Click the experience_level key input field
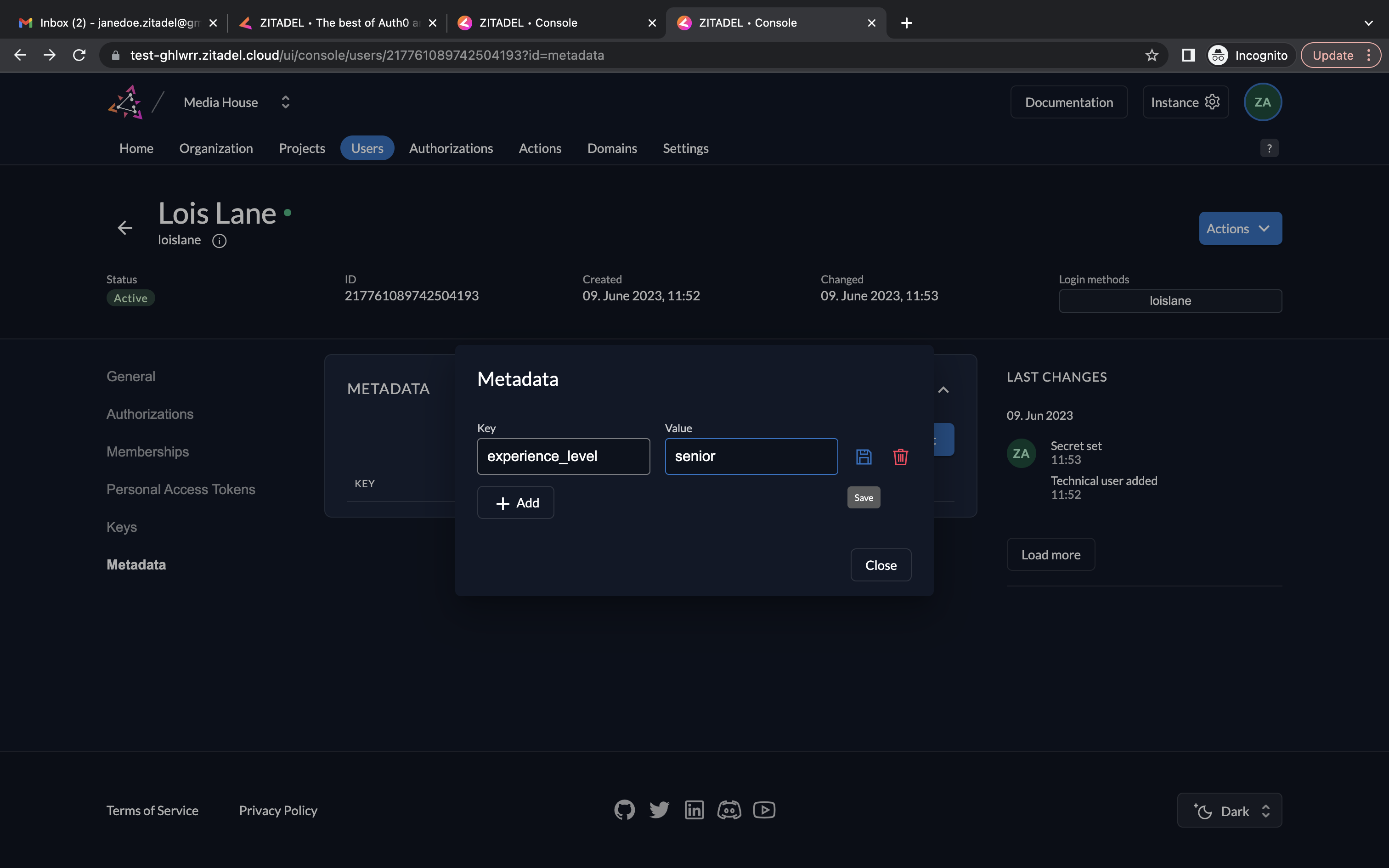The height and width of the screenshot is (868, 1389). [x=563, y=456]
